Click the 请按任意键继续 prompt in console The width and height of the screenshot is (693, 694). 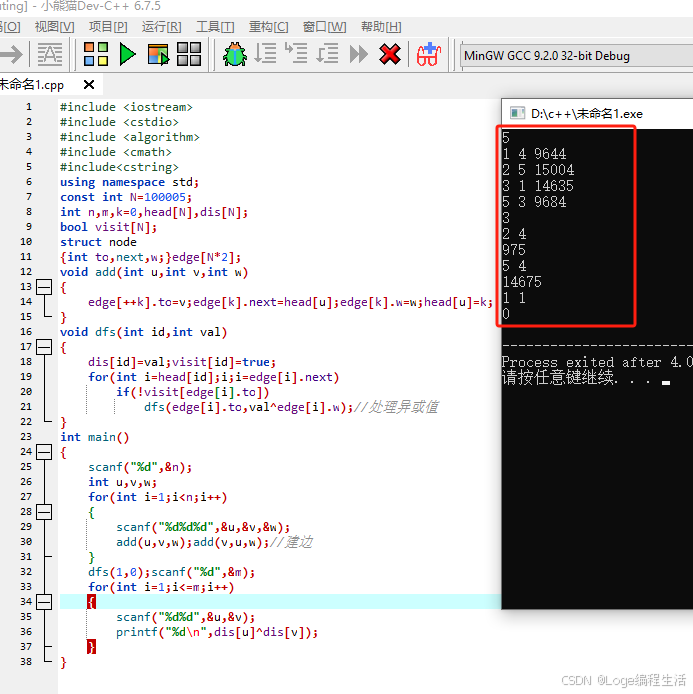point(578,378)
